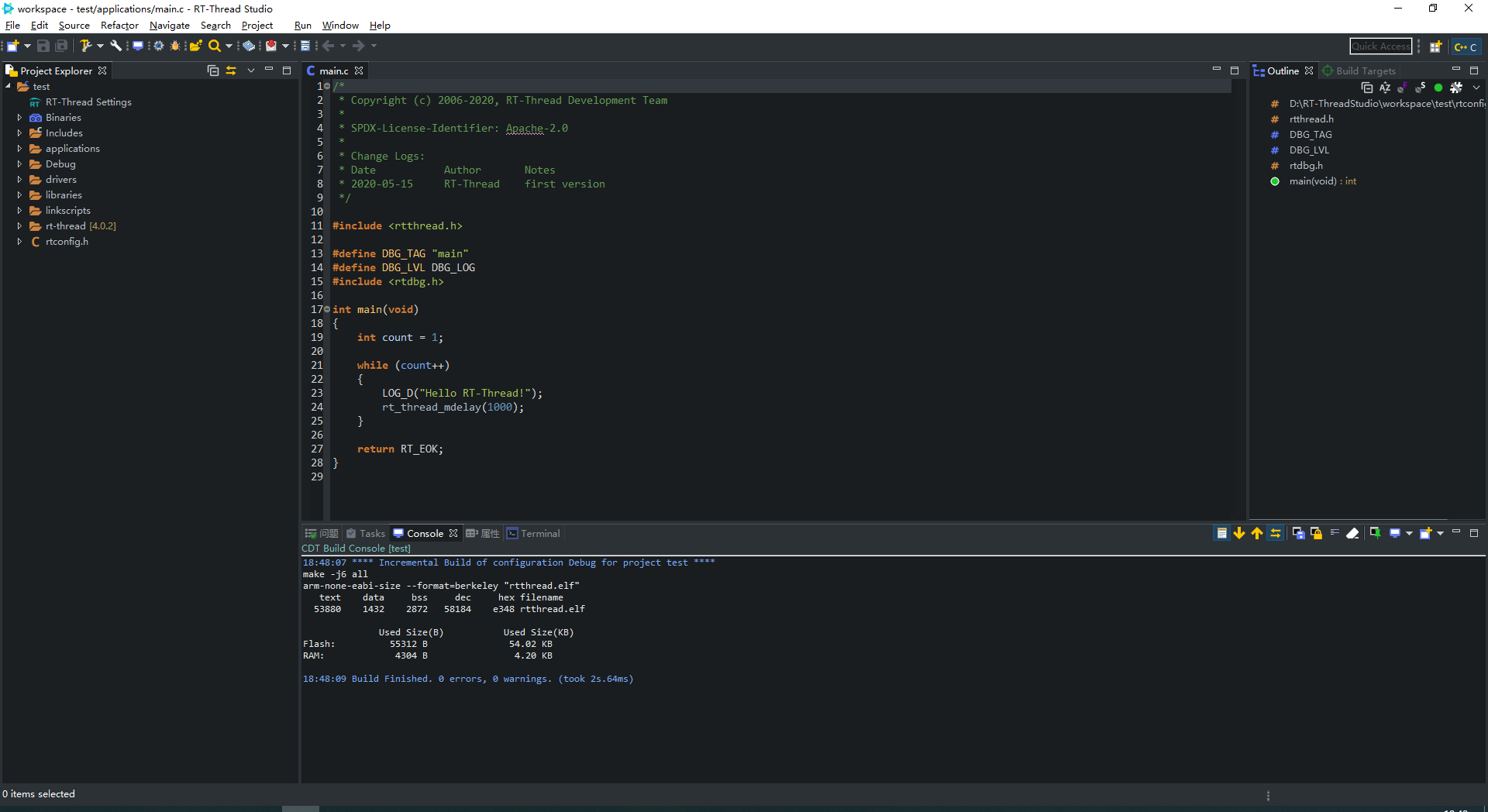Screen dimensions: 1488x812
Task: Open dropdown arrow next to build hammer
Action: point(100,46)
